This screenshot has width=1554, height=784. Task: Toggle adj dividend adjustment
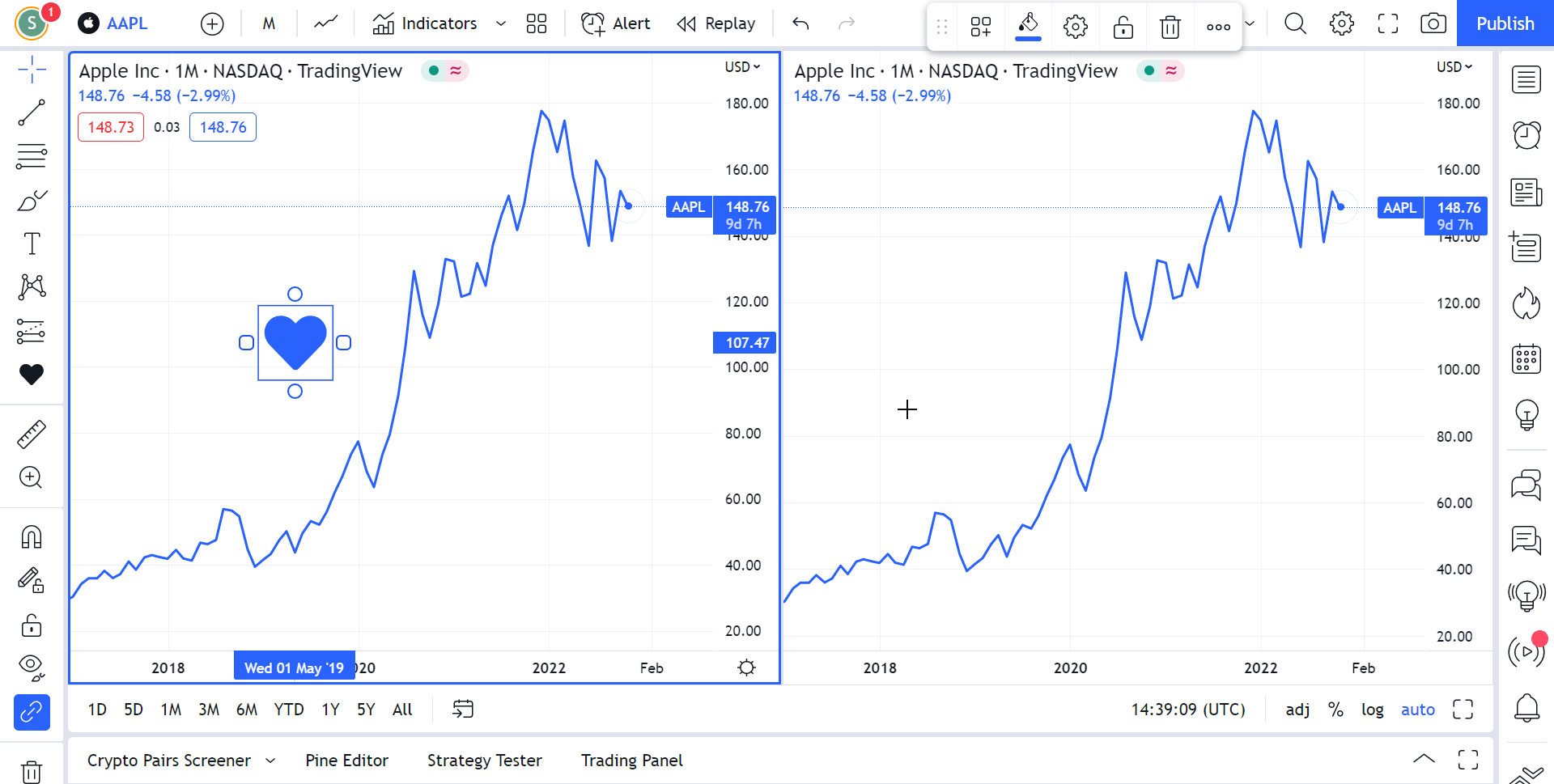pyautogui.click(x=1297, y=710)
